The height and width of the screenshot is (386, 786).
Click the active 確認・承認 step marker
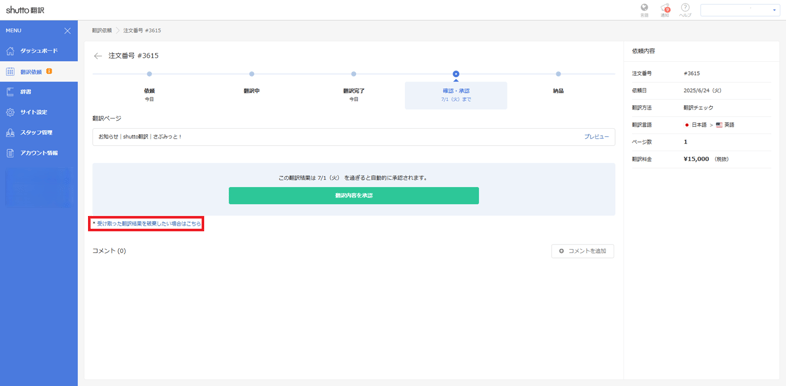click(456, 74)
